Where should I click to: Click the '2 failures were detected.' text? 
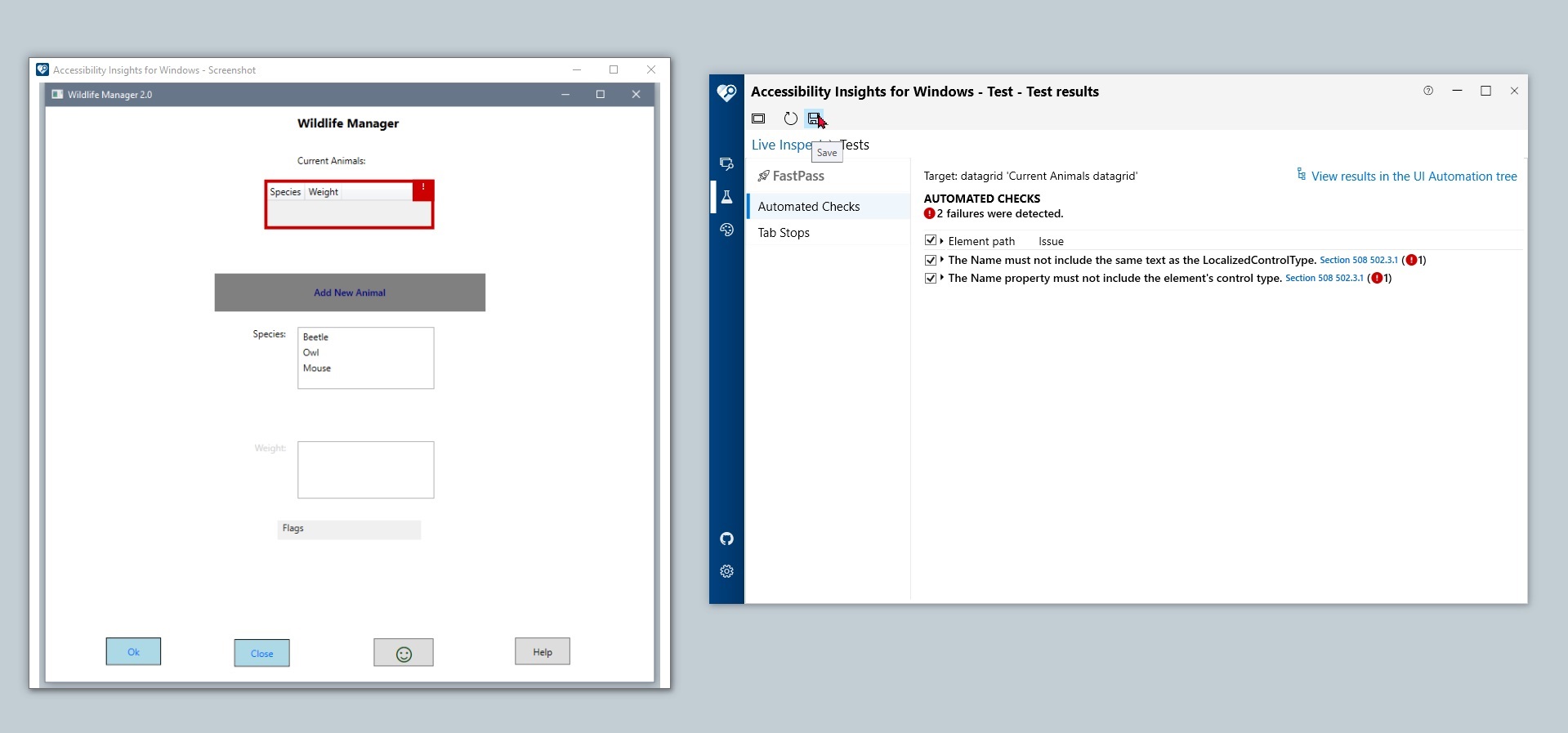[x=1000, y=213]
